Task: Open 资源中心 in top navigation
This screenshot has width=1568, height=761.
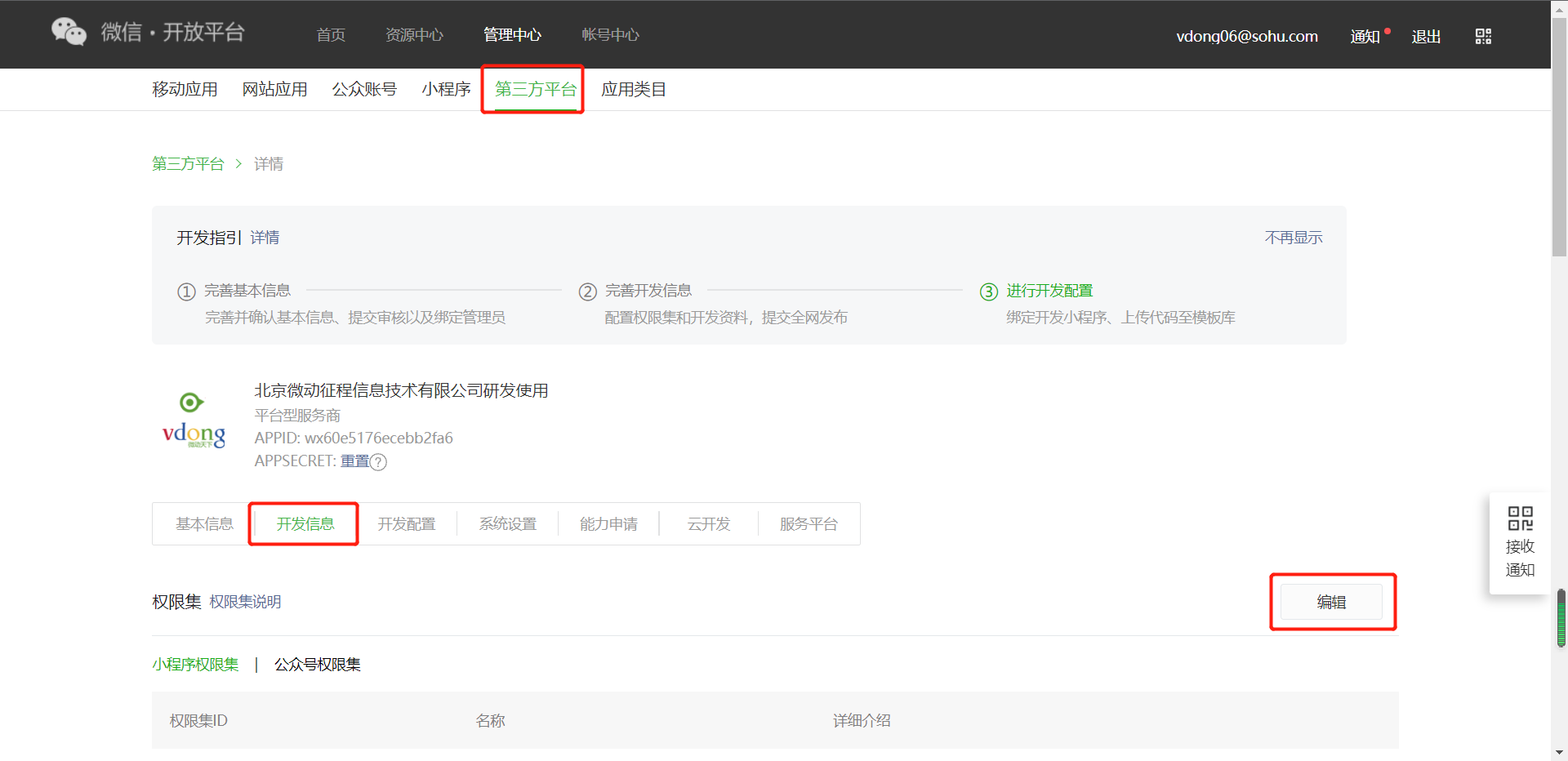Action: (414, 35)
